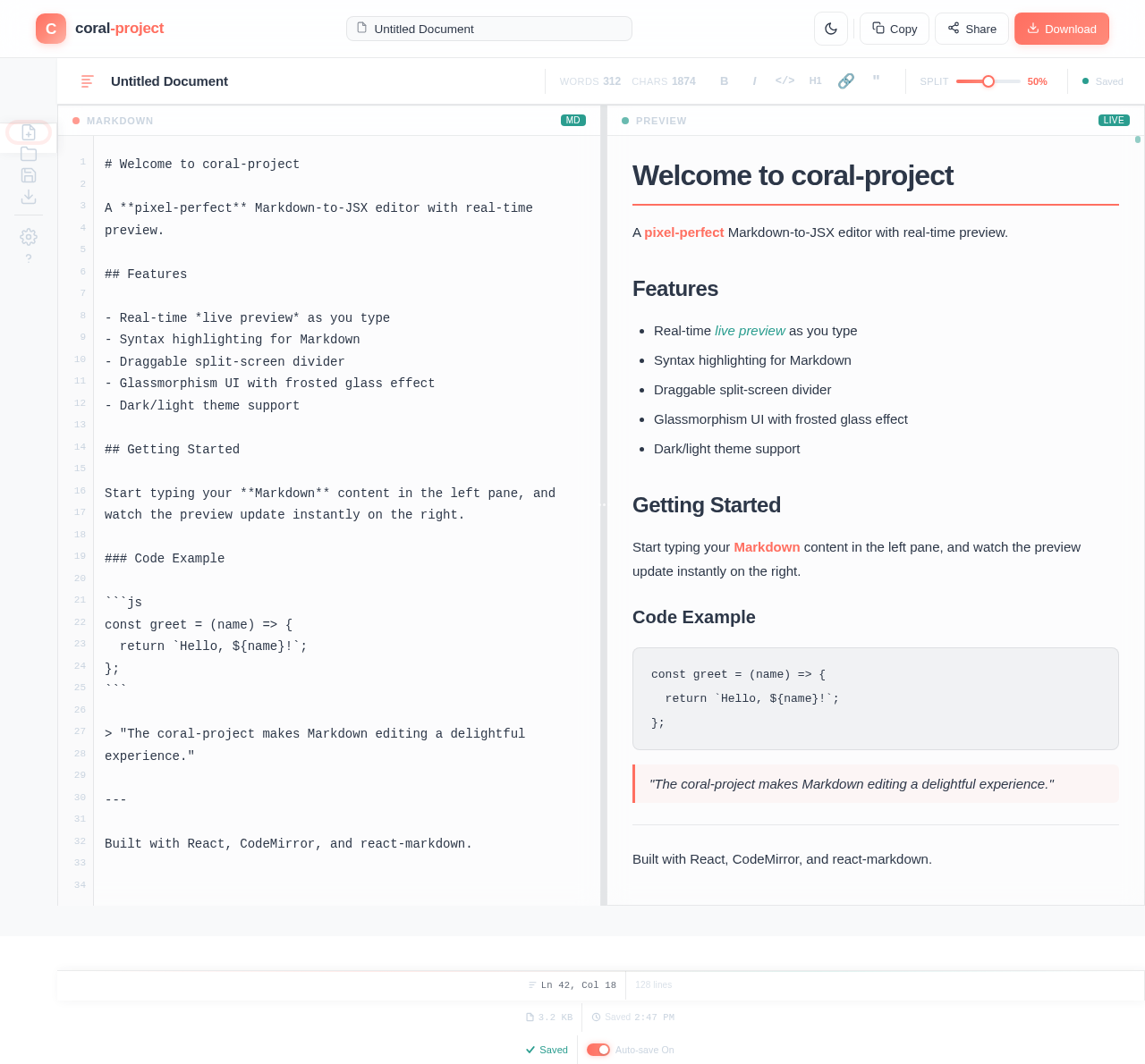The height and width of the screenshot is (1064, 1145).
Task: Click the '## Features' line in editor
Action: [146, 274]
